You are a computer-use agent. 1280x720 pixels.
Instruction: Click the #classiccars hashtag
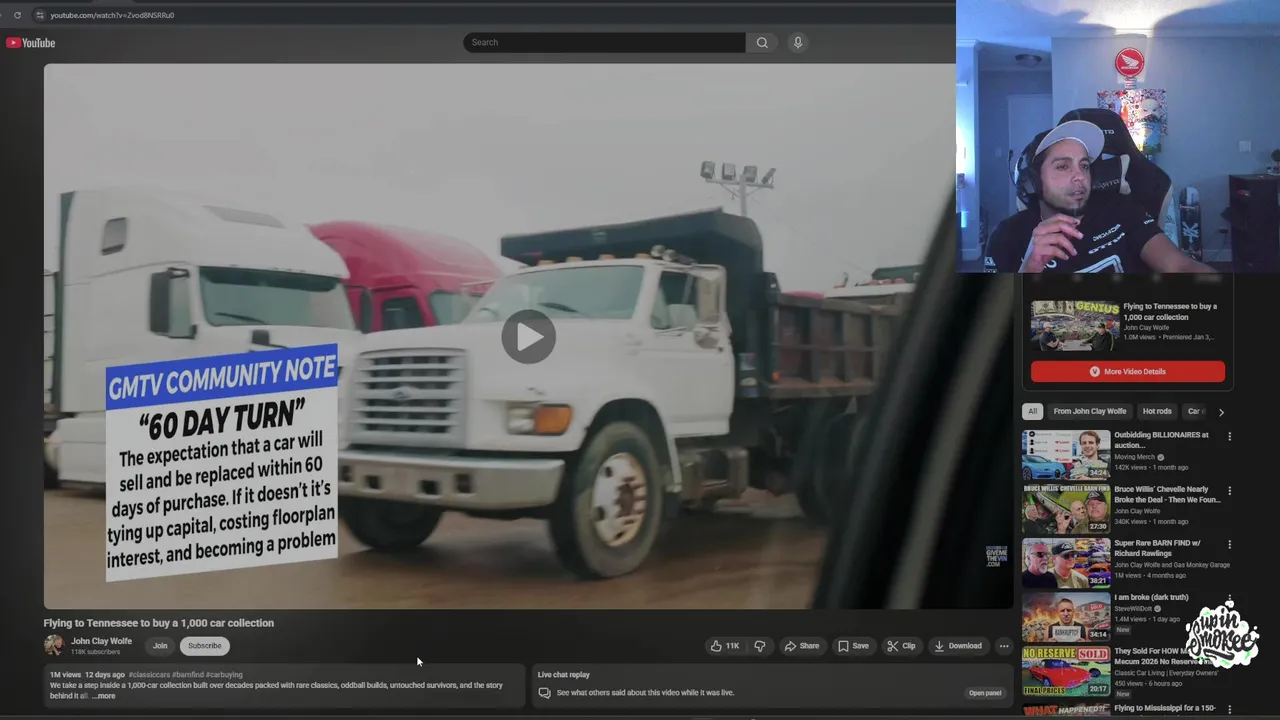pos(149,675)
